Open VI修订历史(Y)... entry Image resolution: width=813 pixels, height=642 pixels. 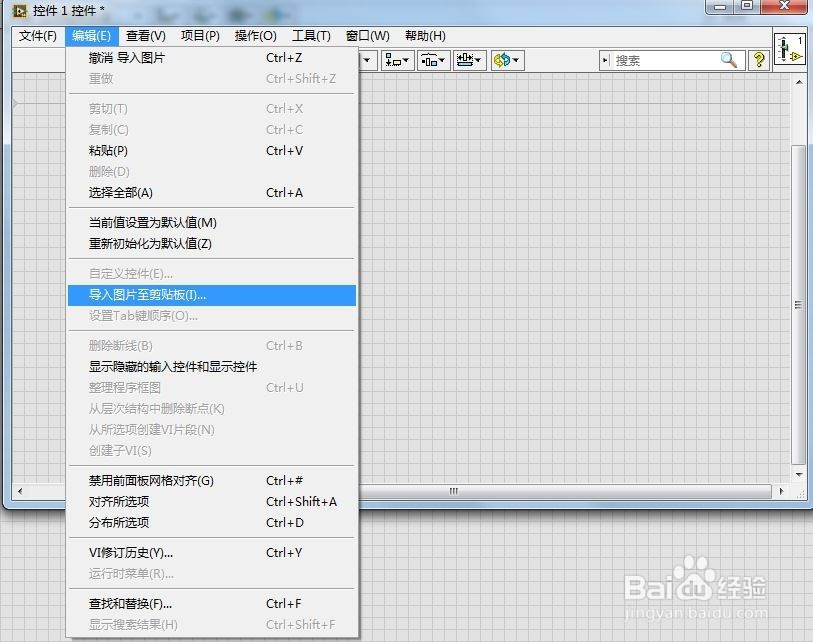coord(212,553)
